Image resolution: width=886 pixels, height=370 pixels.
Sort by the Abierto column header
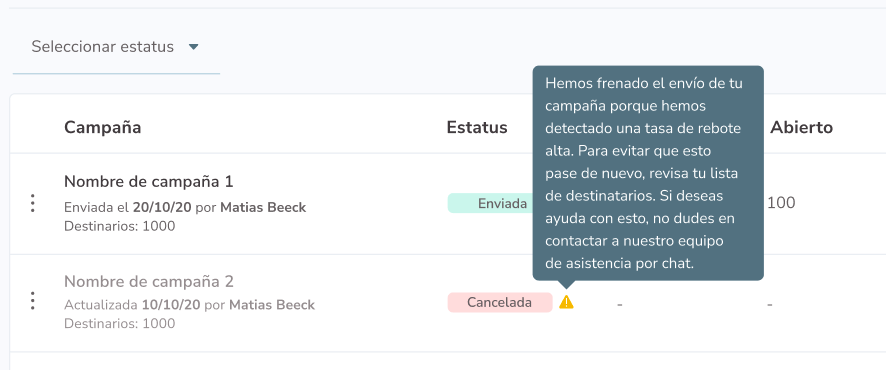801,128
